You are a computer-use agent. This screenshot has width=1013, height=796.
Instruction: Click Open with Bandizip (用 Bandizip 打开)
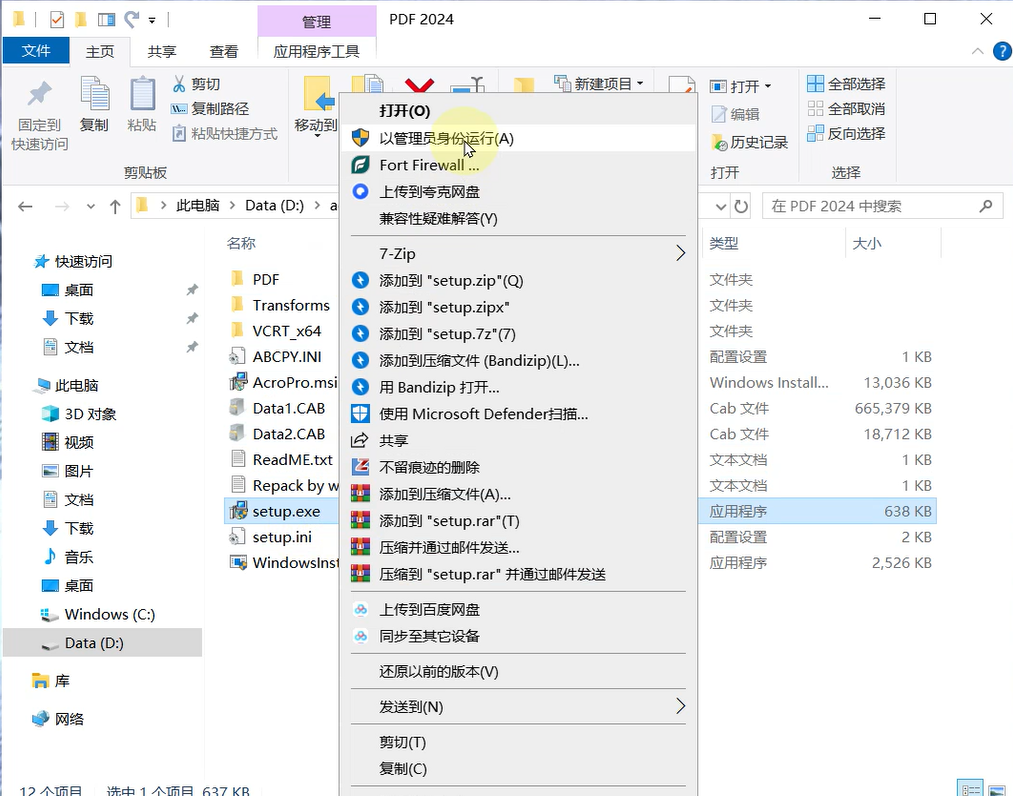click(x=517, y=387)
